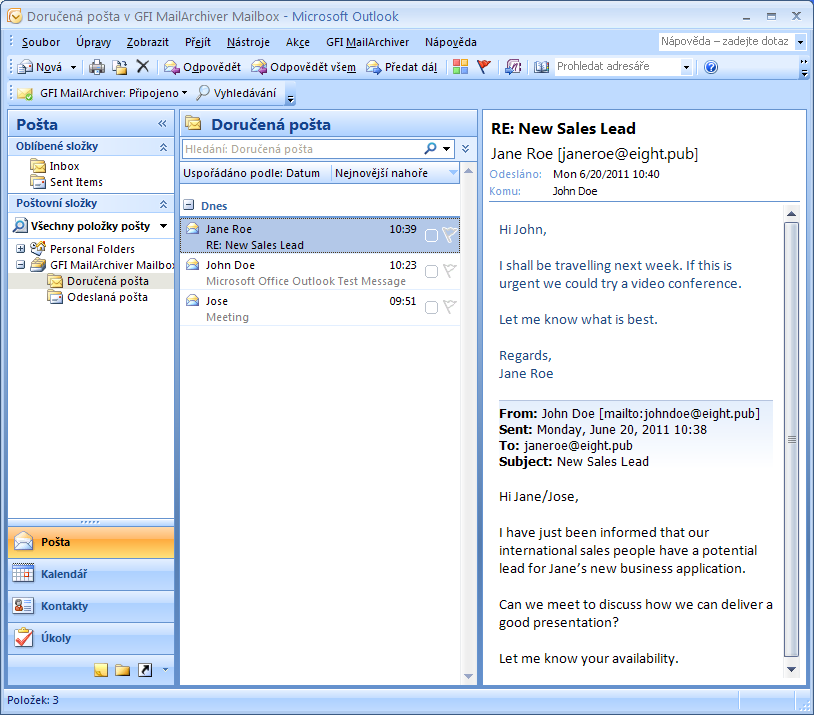Image resolution: width=814 pixels, height=715 pixels.
Task: Click the reading pane scroll up arrow
Action: (791, 213)
